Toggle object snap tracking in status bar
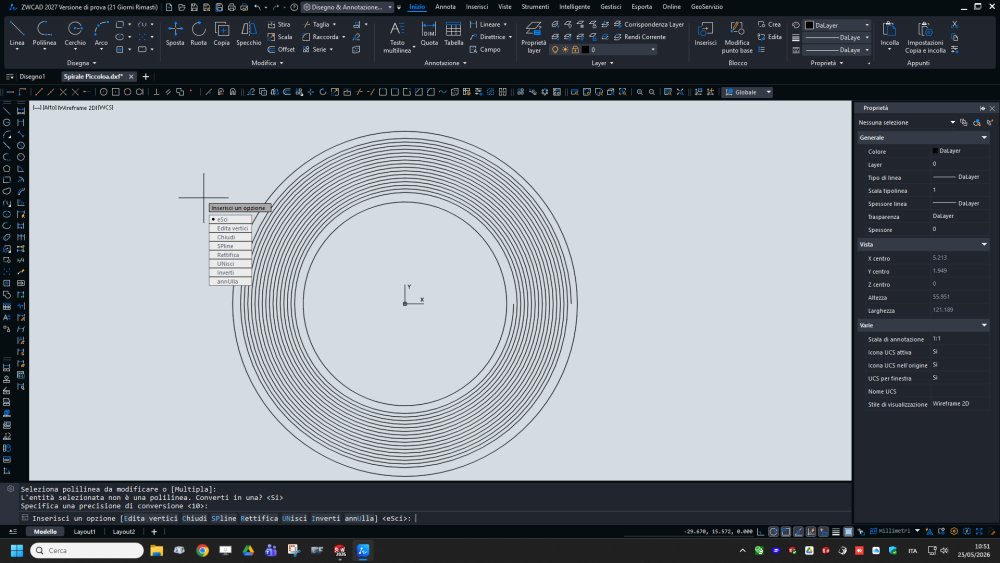The height and width of the screenshot is (563, 1000). pos(798,531)
